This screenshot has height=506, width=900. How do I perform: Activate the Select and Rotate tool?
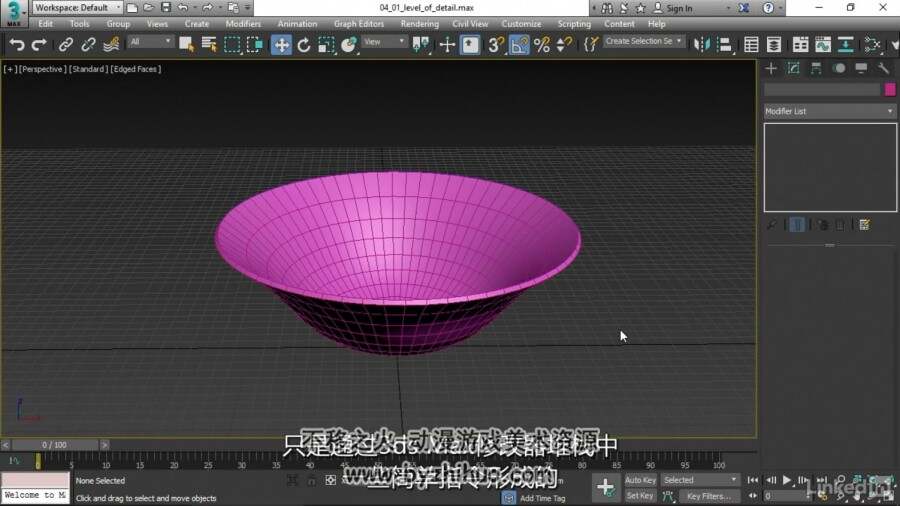pos(304,44)
